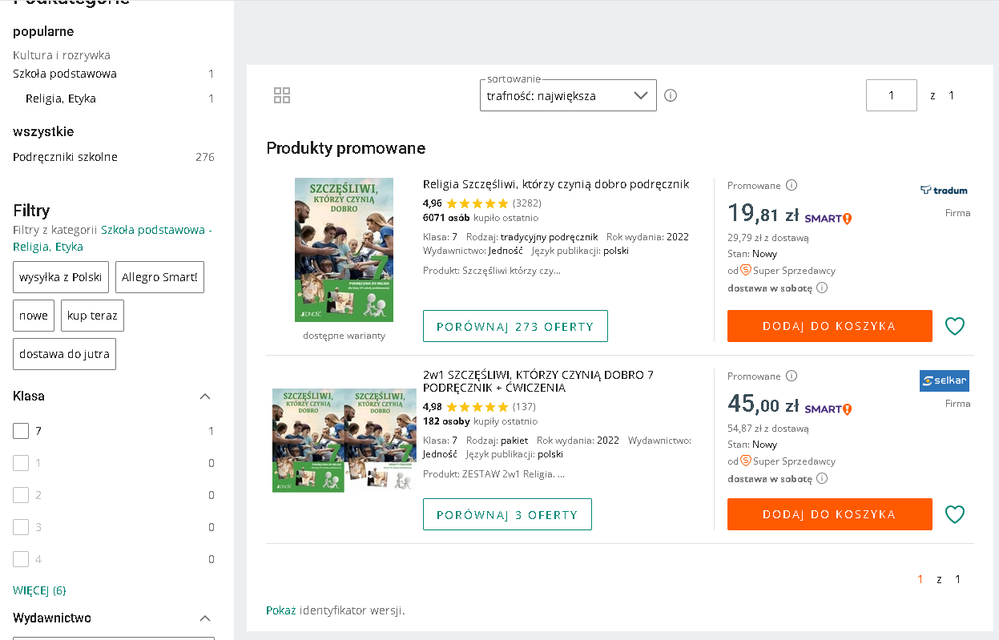Viewport: 999px width, 640px height.
Task: Click info icon next to sorting dropdown
Action: [x=670, y=96]
